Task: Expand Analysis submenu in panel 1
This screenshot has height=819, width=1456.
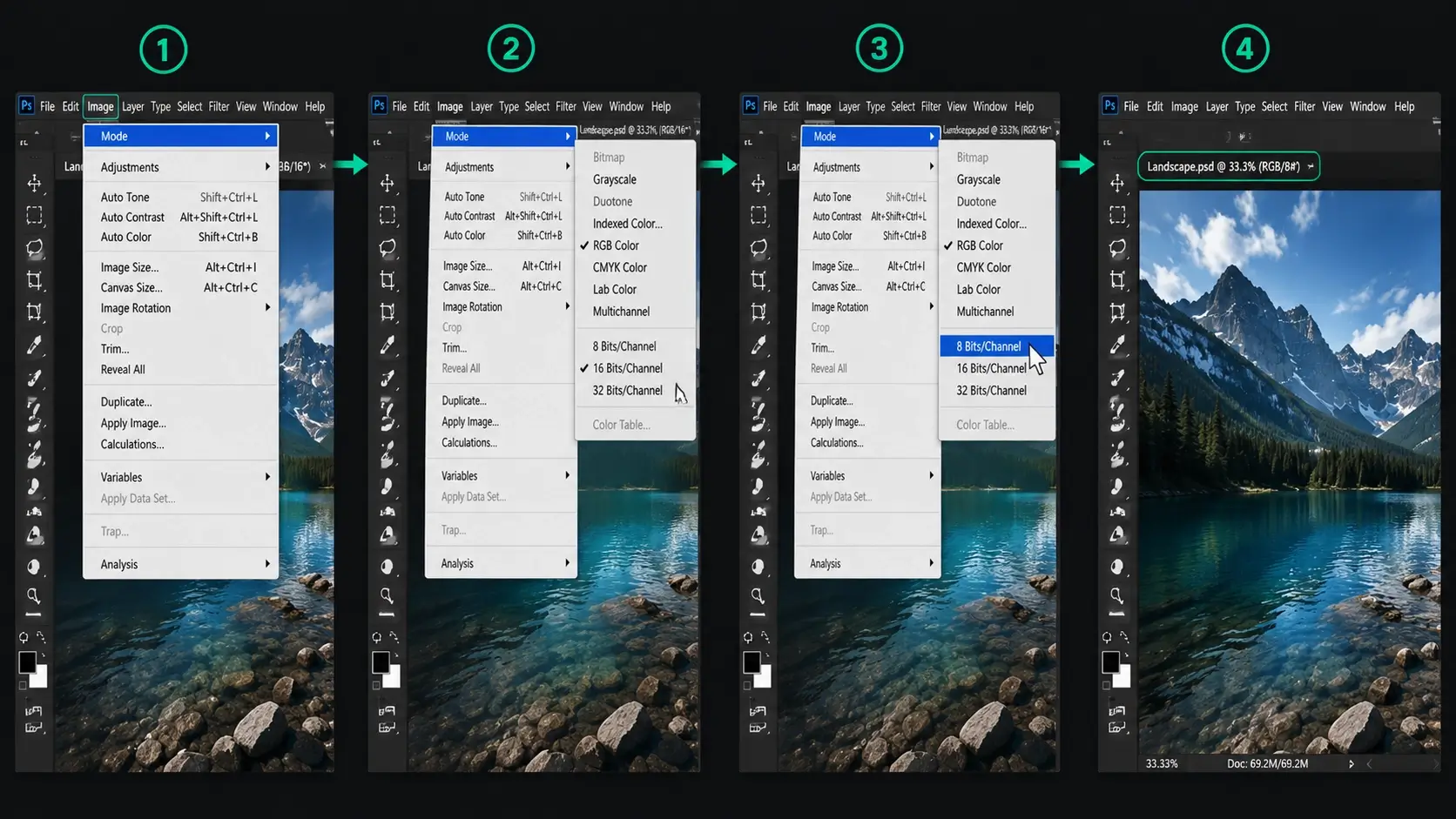Action: click(180, 564)
